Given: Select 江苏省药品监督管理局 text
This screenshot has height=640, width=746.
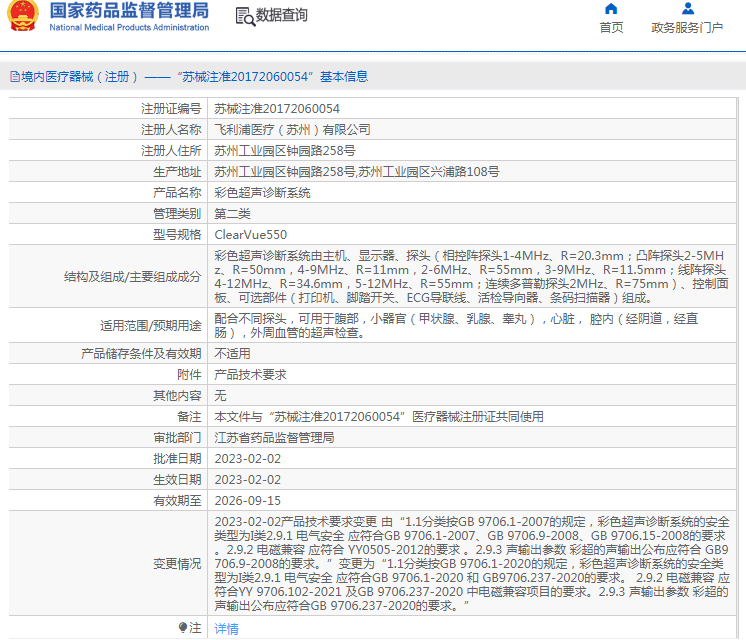Looking at the screenshot, I should 274,437.
